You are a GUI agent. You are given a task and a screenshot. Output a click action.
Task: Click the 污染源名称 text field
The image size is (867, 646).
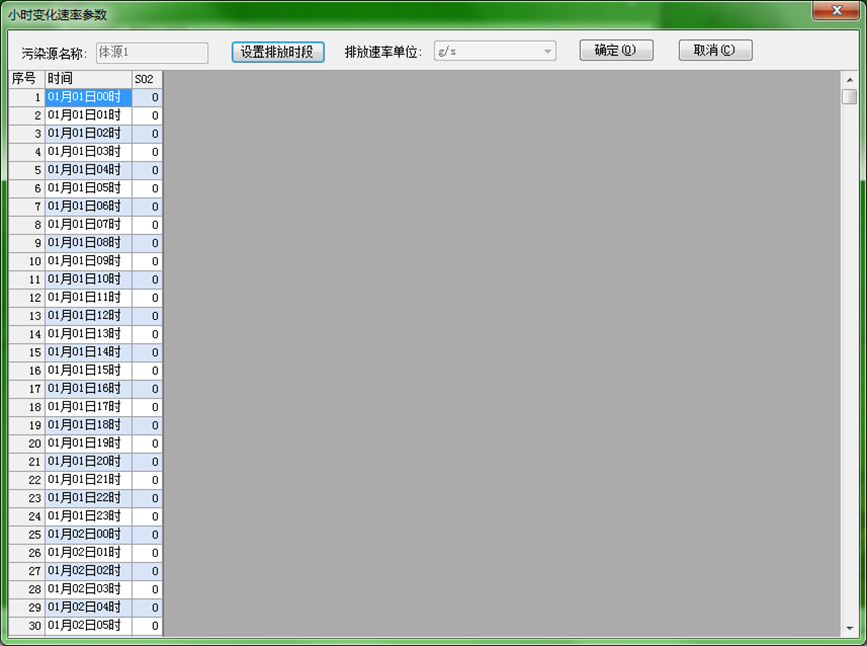(x=152, y=53)
